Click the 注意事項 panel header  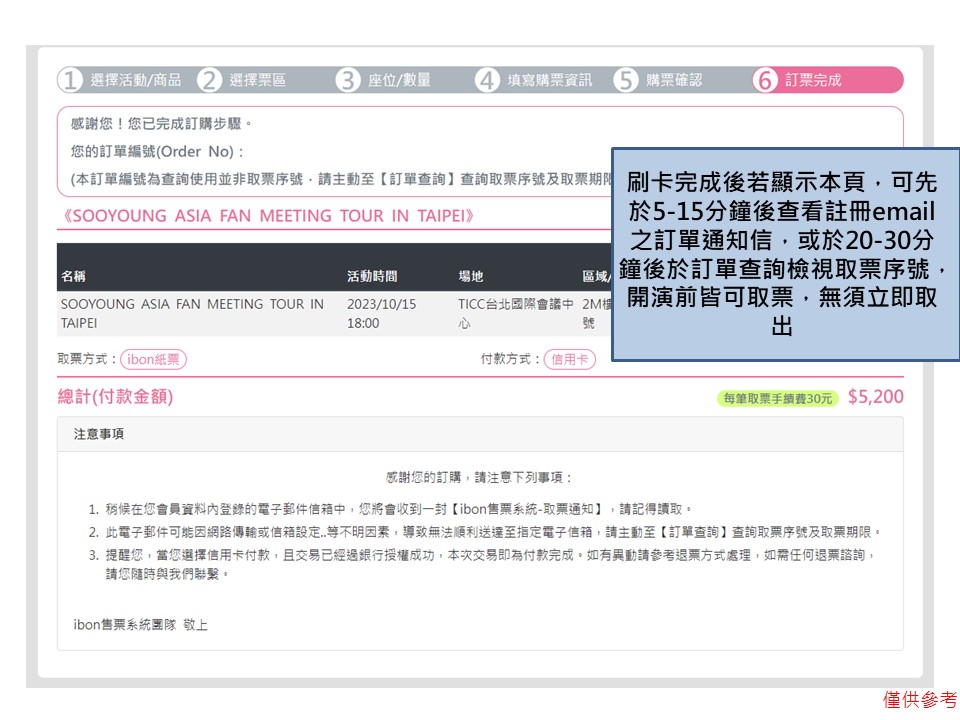[x=480, y=434]
